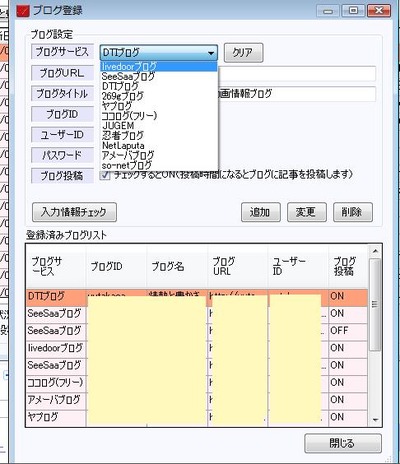
Task: Sort by ブログサービス column header
Action: click(x=56, y=267)
